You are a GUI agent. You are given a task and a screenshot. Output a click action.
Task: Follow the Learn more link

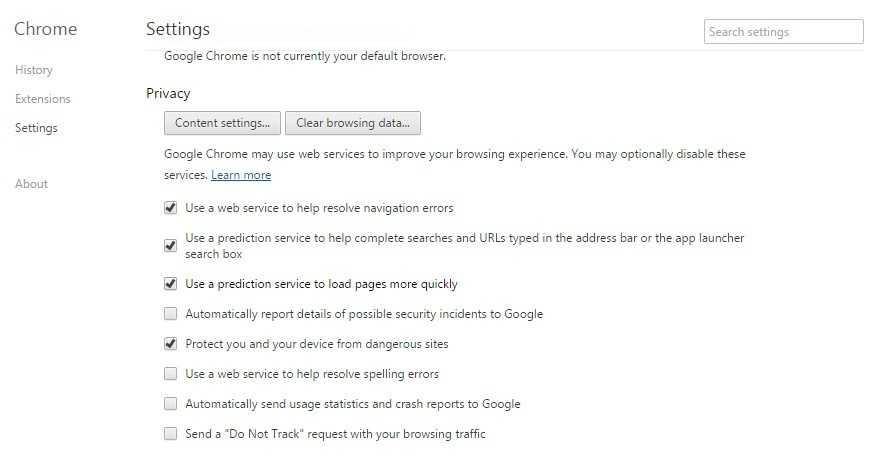pyautogui.click(x=241, y=175)
